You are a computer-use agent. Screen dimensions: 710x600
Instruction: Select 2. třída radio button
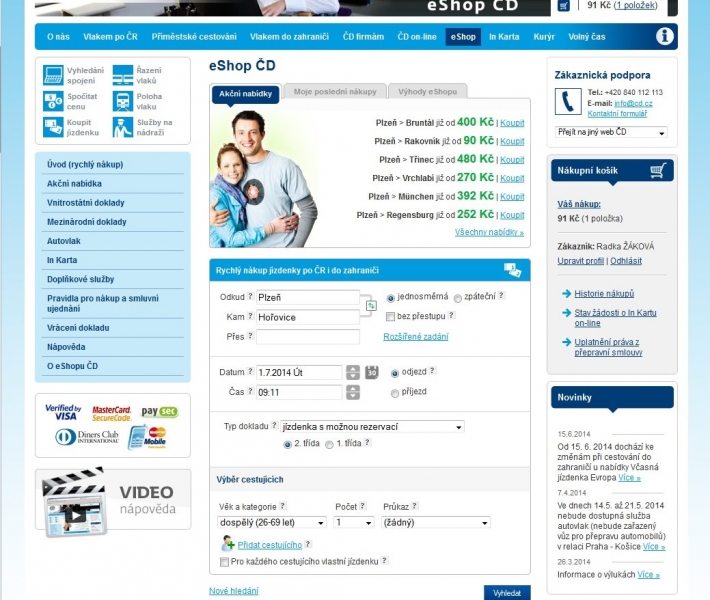click(x=288, y=445)
